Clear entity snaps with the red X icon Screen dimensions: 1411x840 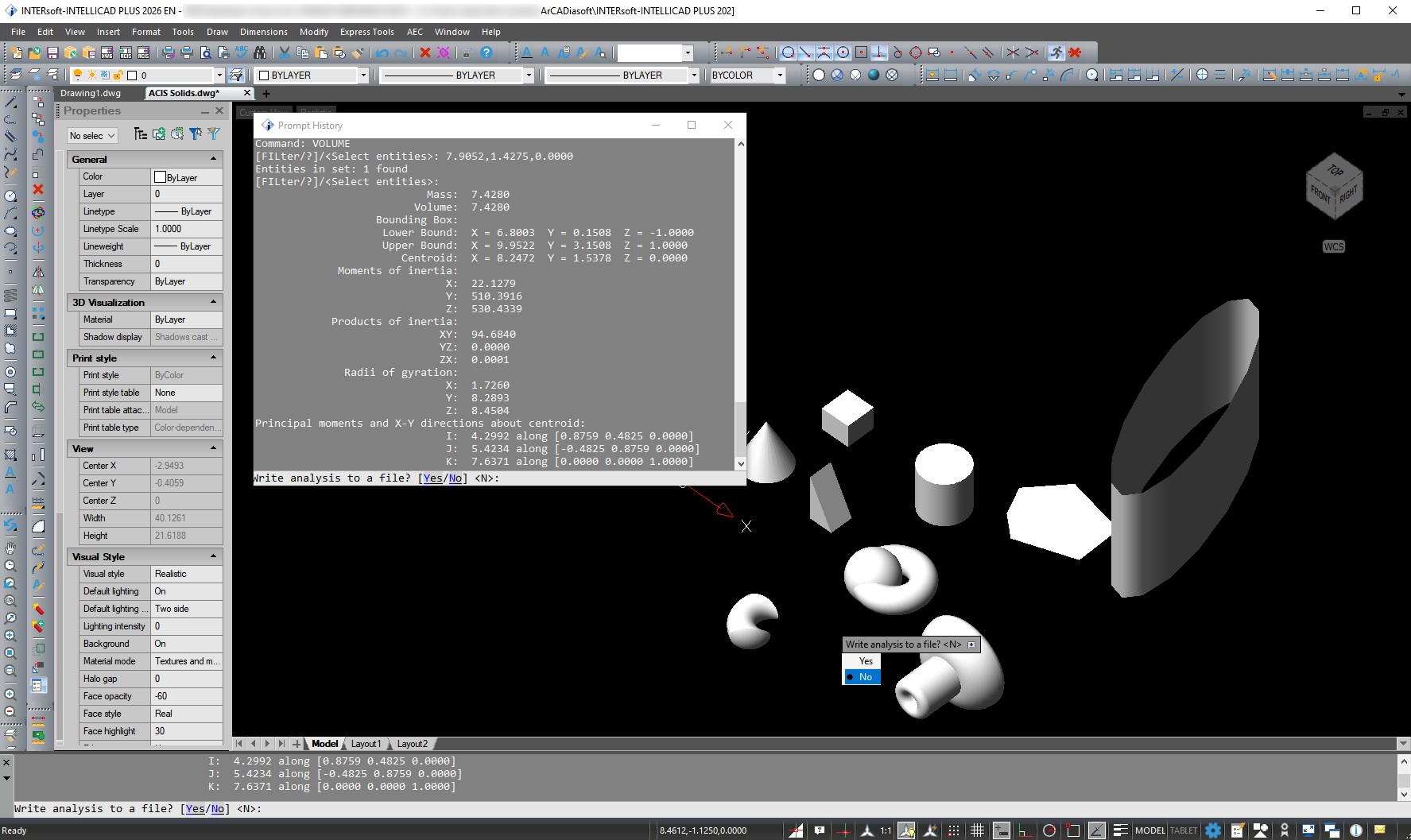pyautogui.click(x=1075, y=52)
